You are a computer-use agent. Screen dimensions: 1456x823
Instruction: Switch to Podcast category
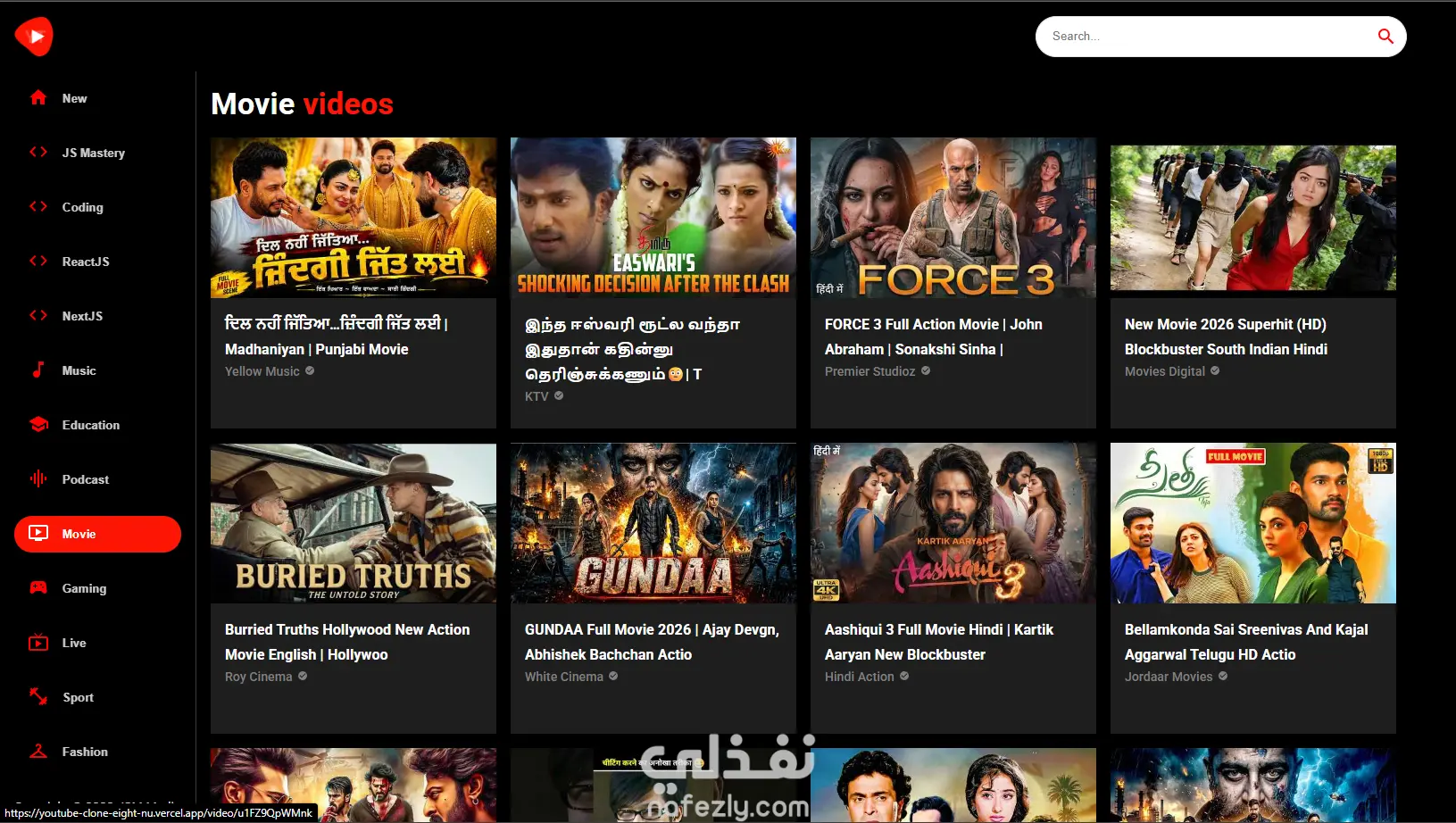tap(97, 479)
